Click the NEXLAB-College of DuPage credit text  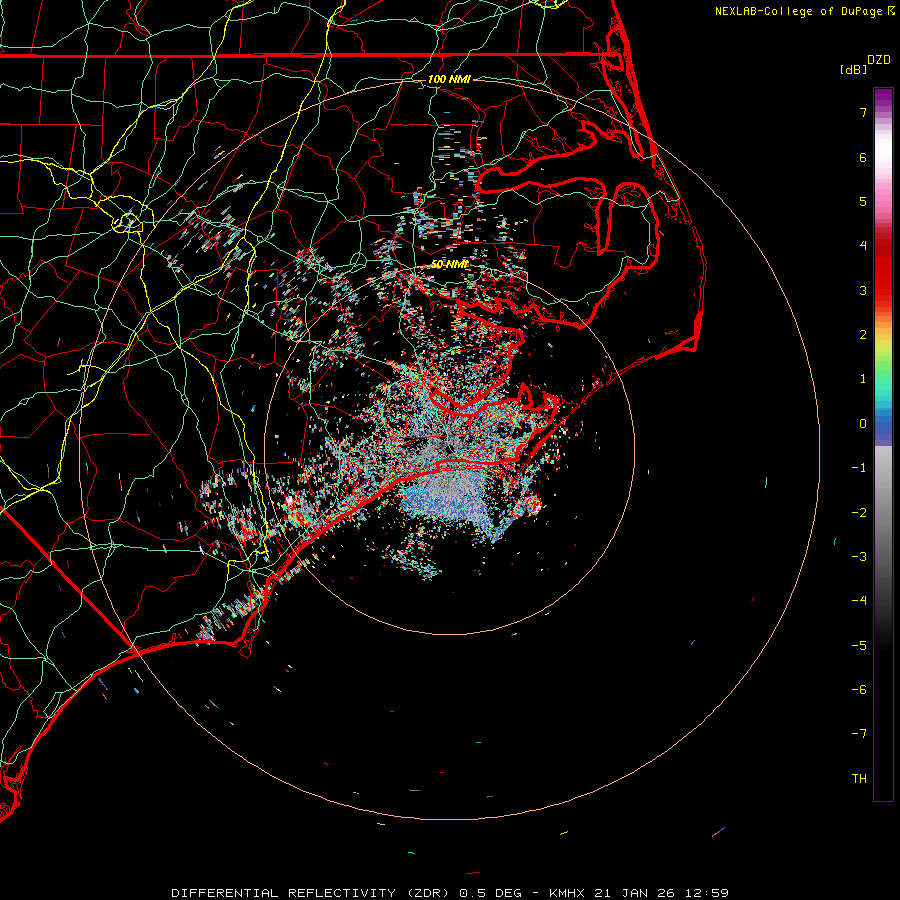(x=800, y=11)
